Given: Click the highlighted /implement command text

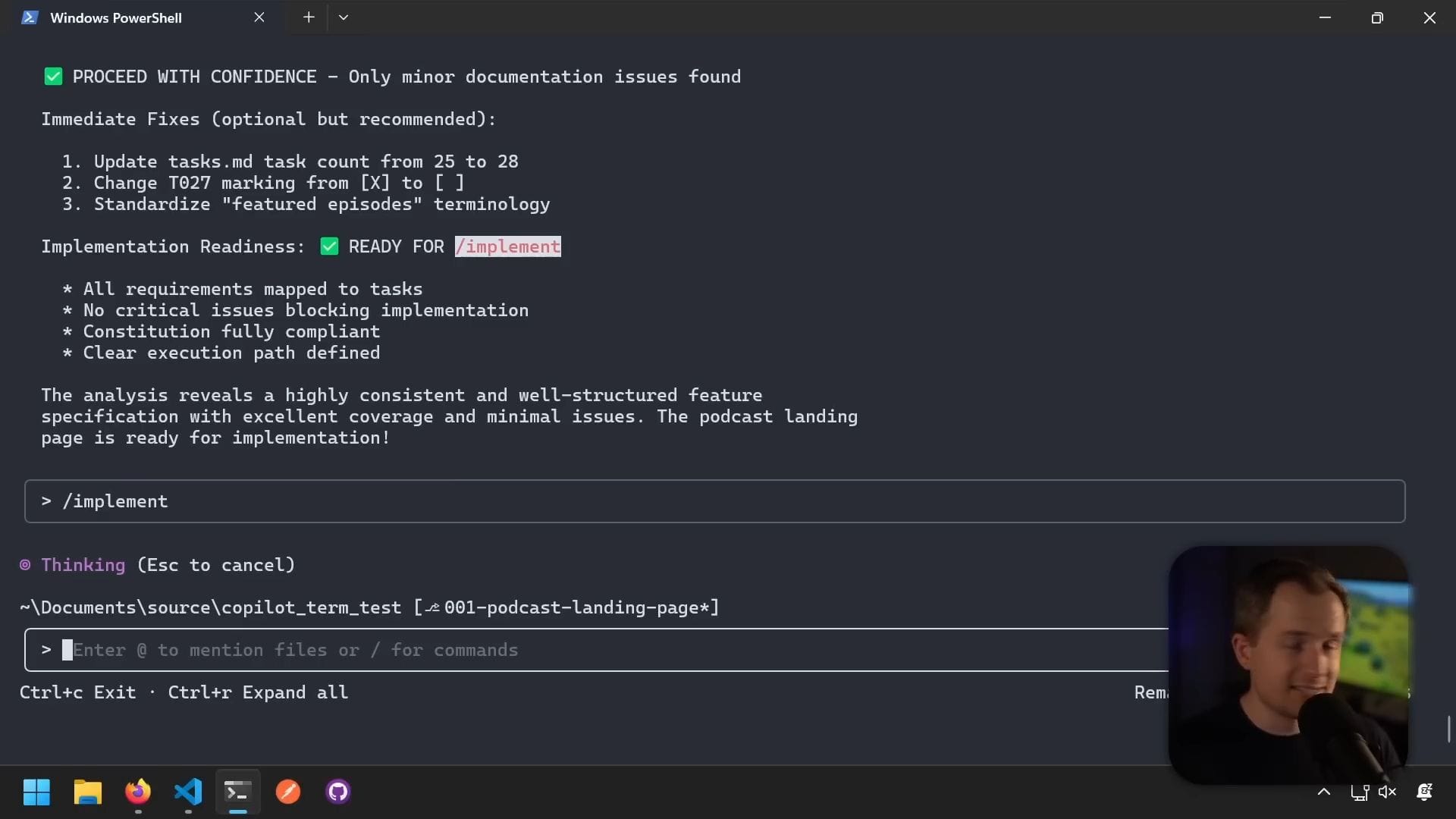Looking at the screenshot, I should pos(507,246).
